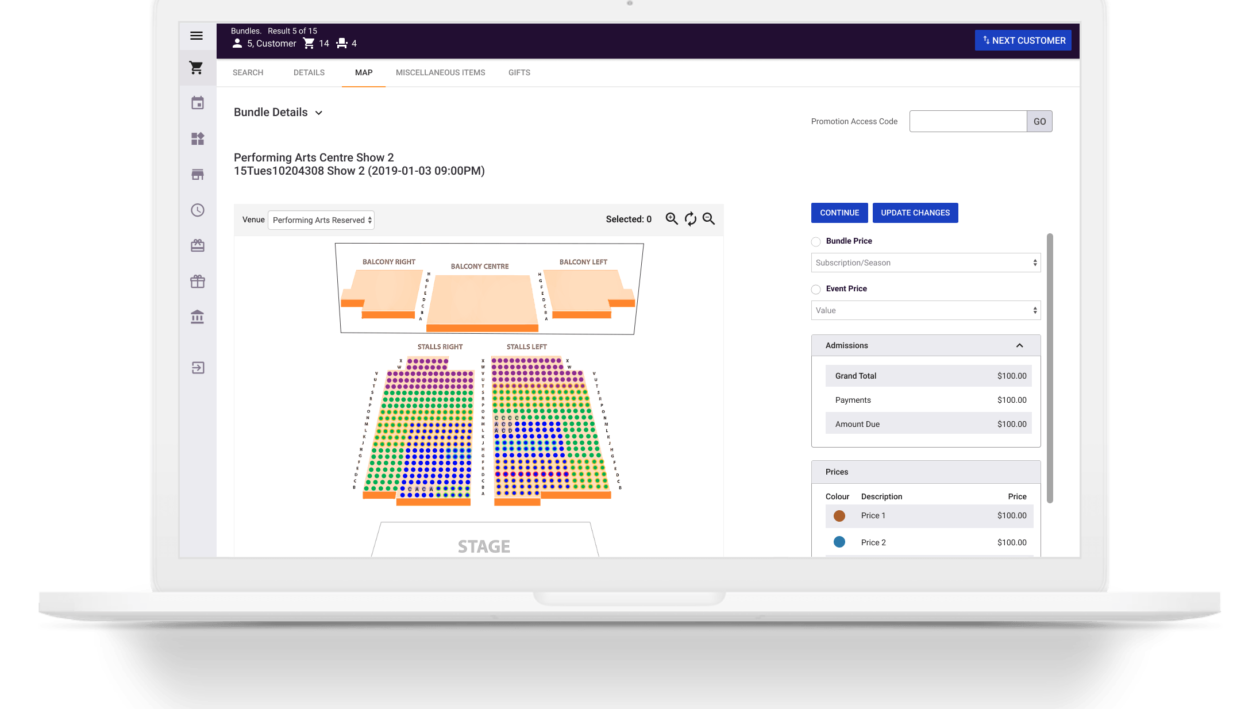
Task: Select the Bundle Price radio button
Action: [x=816, y=241]
